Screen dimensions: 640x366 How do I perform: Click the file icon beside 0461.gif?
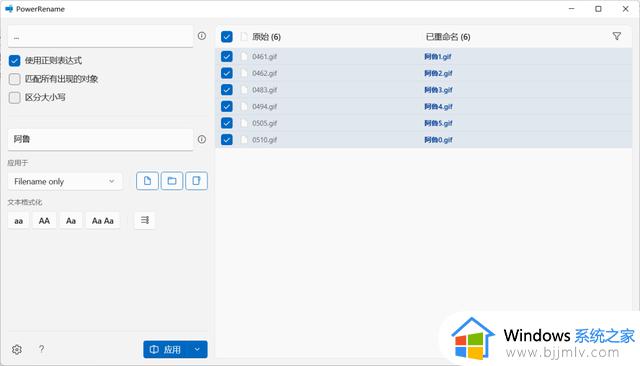pos(244,56)
